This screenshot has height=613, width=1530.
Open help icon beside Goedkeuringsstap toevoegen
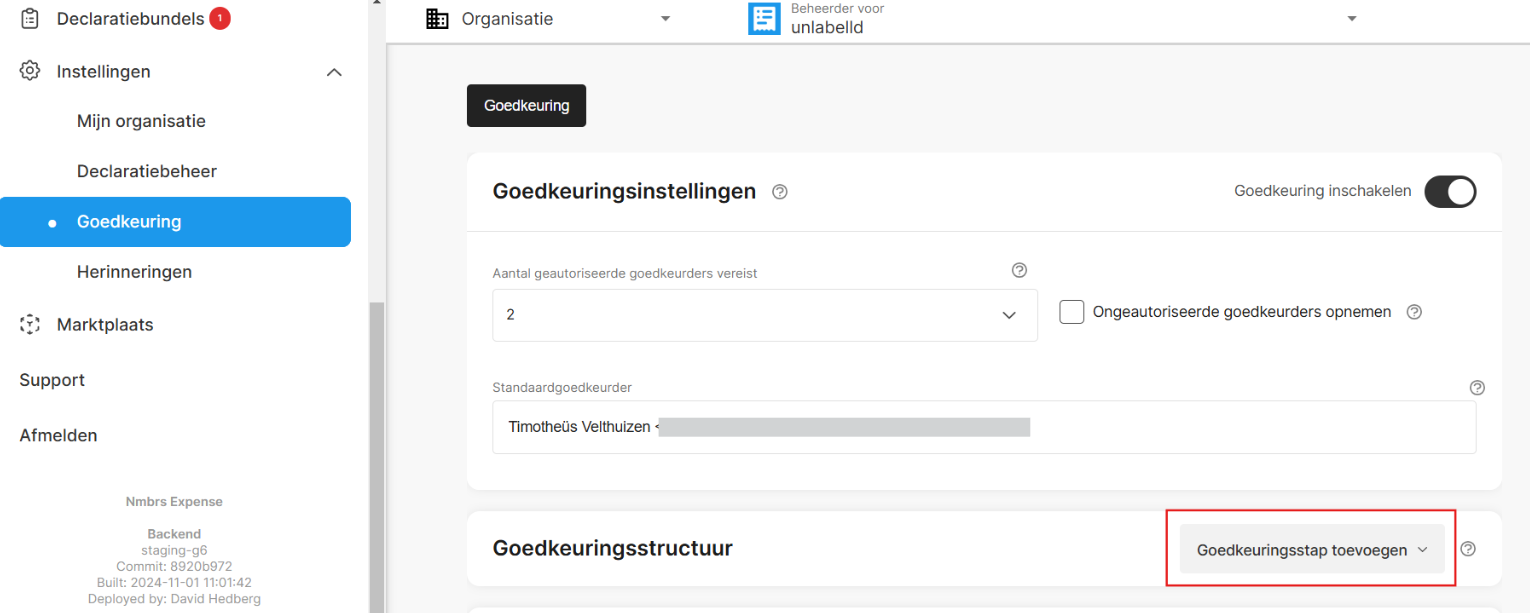pos(1468,549)
